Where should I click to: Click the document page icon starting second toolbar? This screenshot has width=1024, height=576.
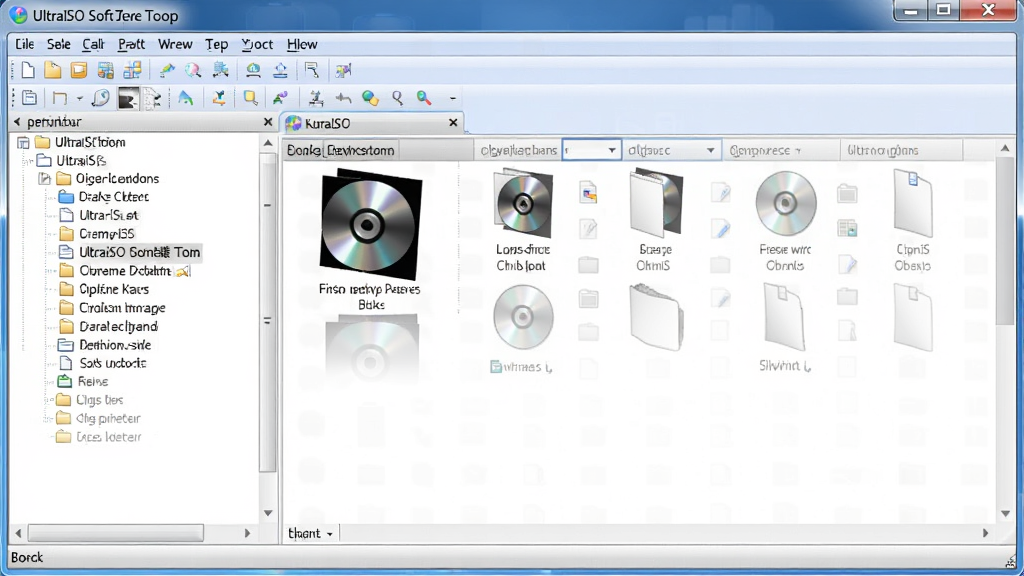(x=29, y=98)
